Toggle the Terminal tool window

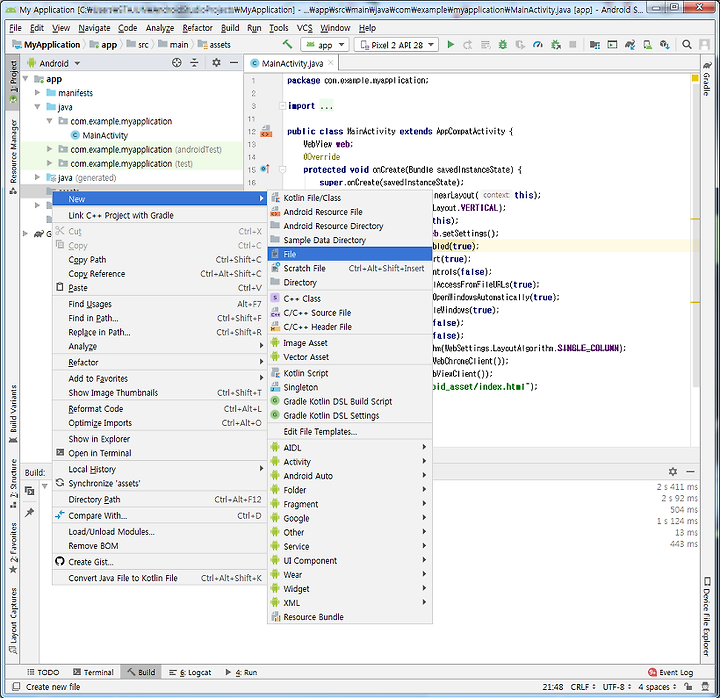pos(93,672)
